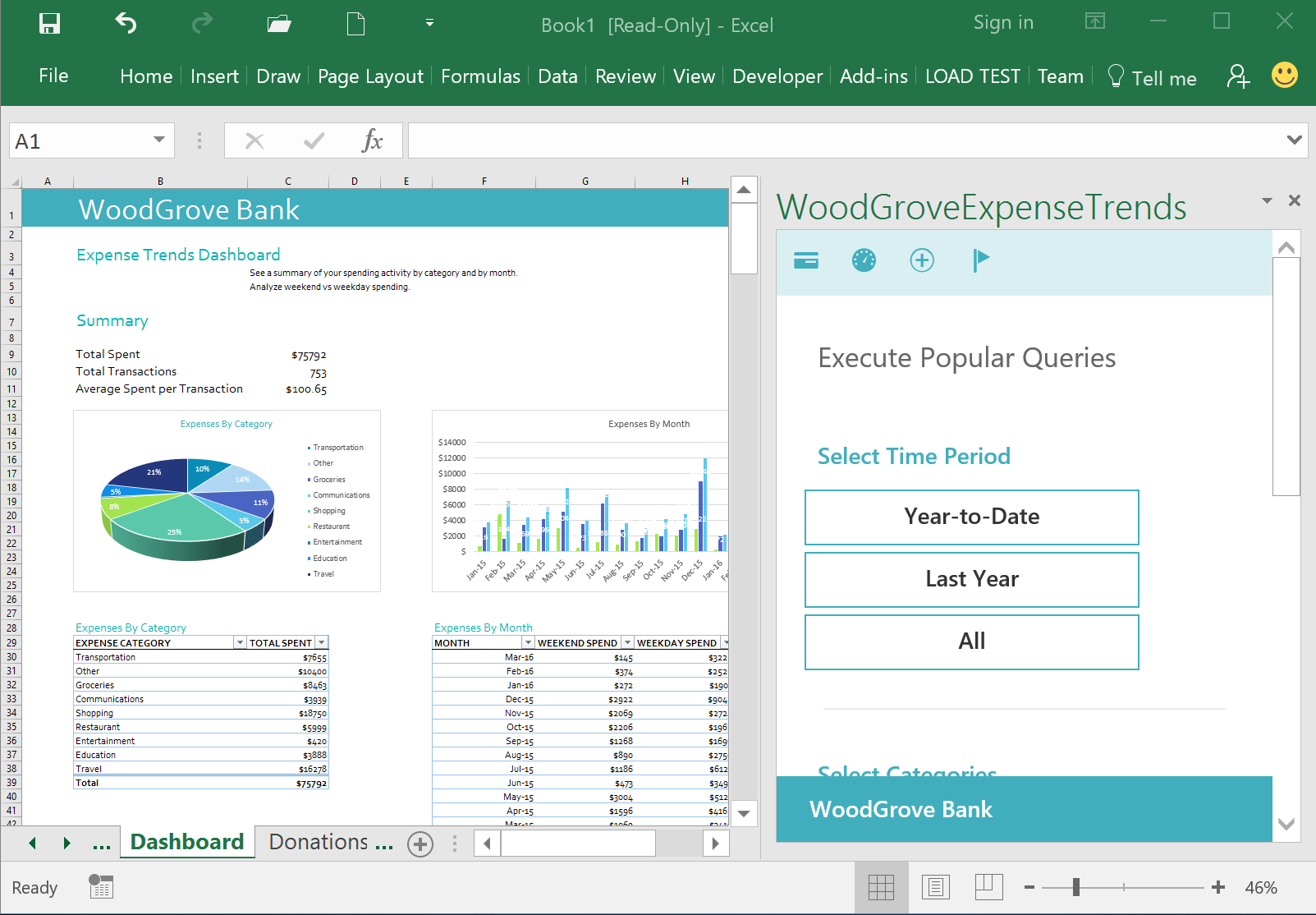Click the Insert Function fx icon
This screenshot has height=915, width=1316.
[372, 140]
